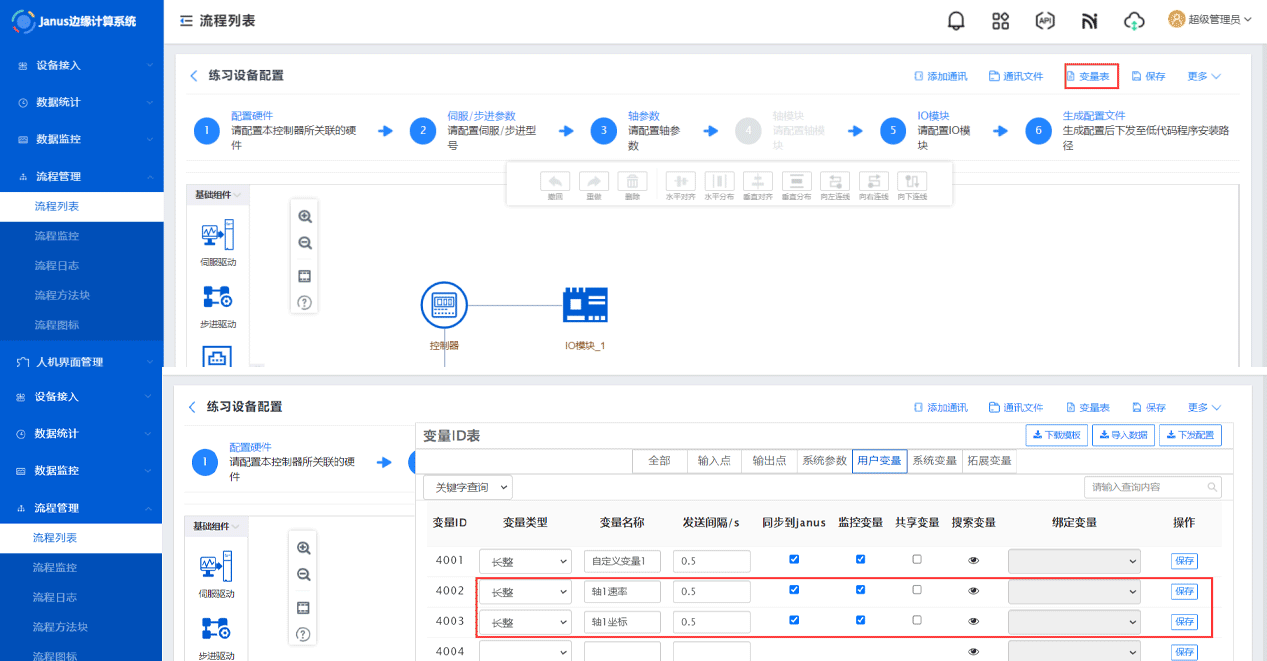
Task: Click the 水平对齐 align icon in toolbar
Action: pyautogui.click(x=680, y=182)
